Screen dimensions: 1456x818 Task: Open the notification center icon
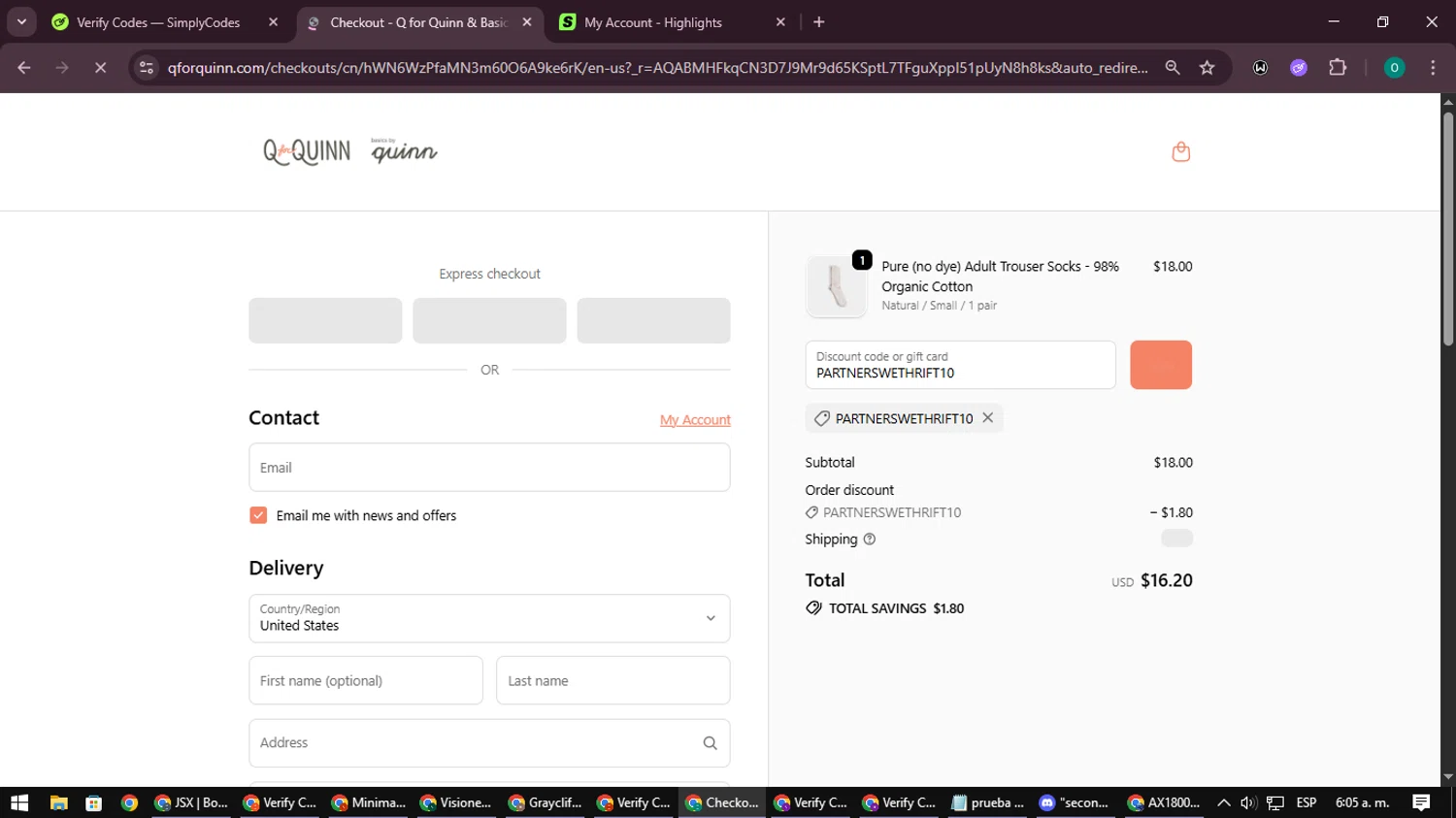[1421, 802]
